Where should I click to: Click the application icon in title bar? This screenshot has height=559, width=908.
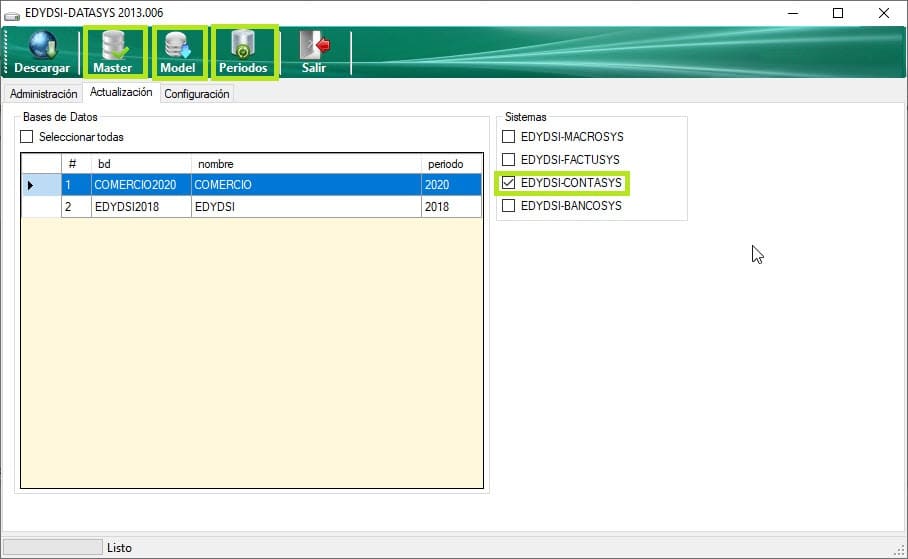(x=12, y=13)
